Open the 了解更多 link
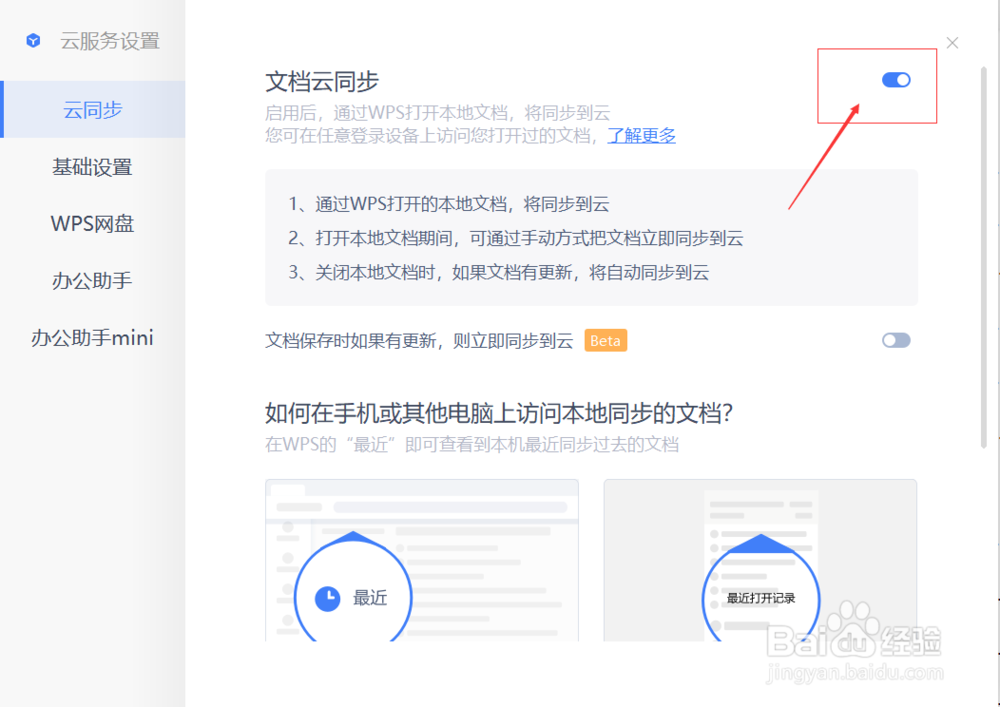The height and width of the screenshot is (707, 1000). (x=641, y=135)
